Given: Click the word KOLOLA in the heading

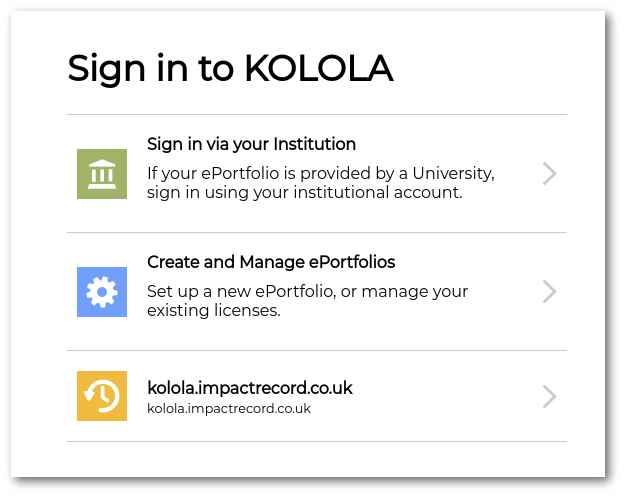Looking at the screenshot, I should point(319,68).
